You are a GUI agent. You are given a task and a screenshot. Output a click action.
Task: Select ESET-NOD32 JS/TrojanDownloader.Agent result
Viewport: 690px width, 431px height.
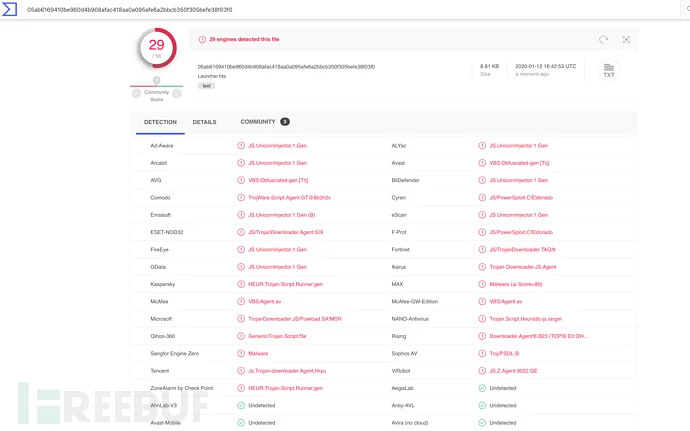pos(286,232)
